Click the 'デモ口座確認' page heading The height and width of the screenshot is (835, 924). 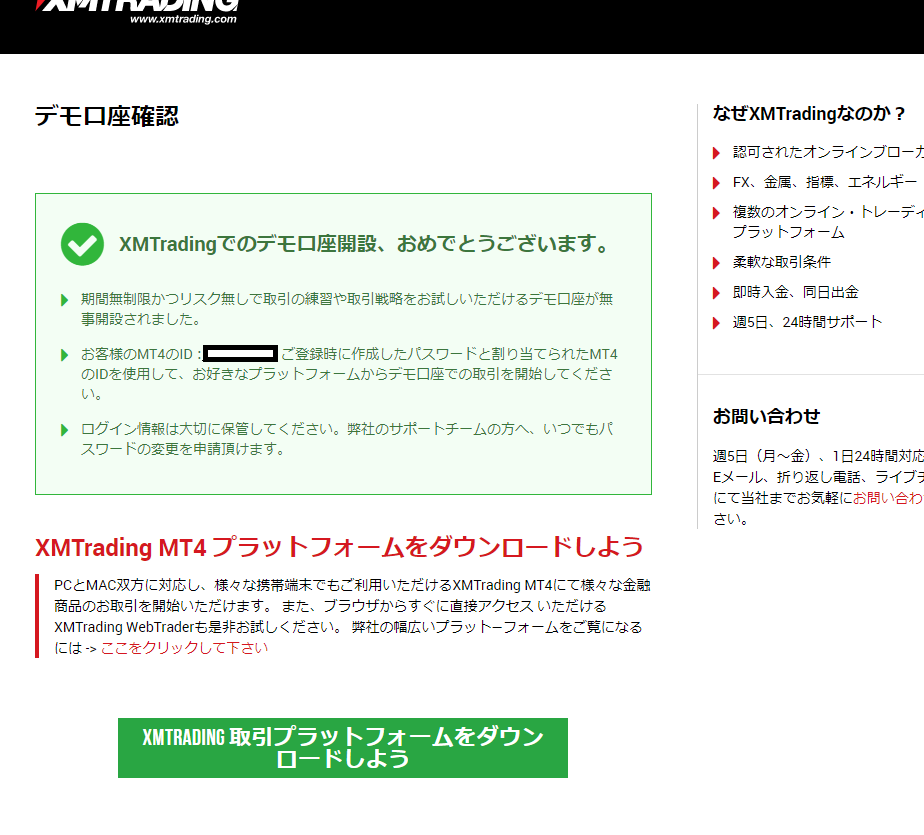click(x=107, y=116)
